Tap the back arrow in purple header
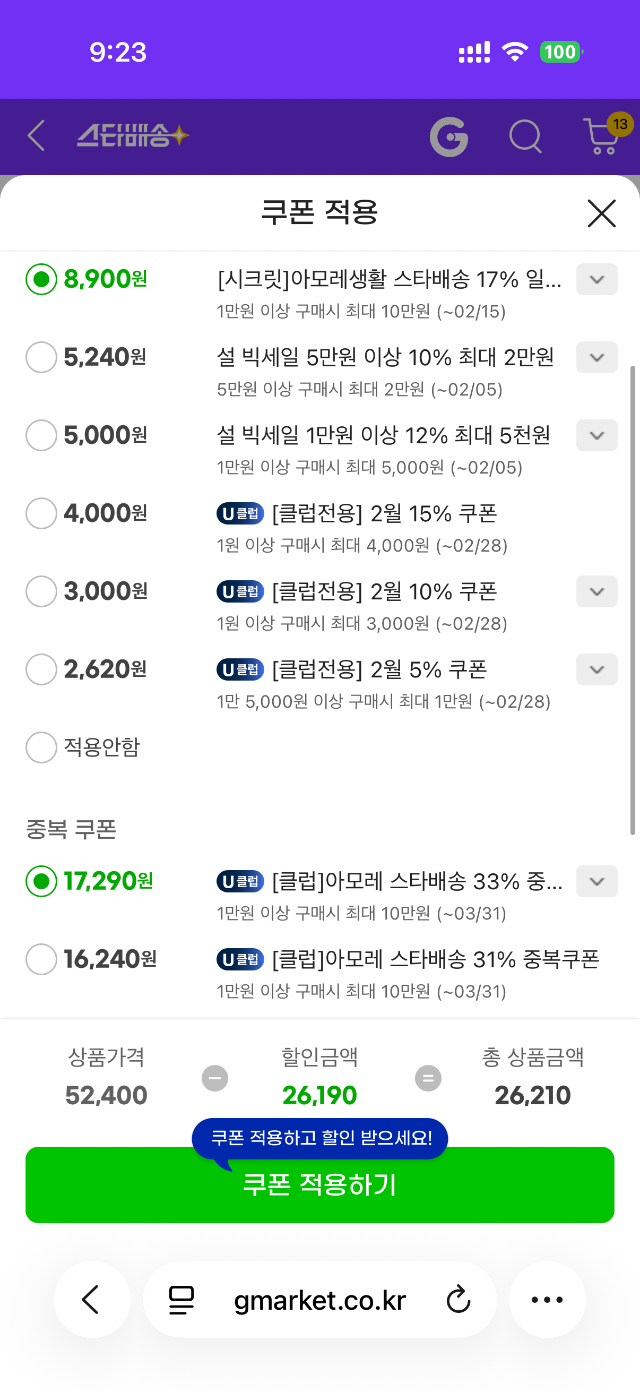 37,136
